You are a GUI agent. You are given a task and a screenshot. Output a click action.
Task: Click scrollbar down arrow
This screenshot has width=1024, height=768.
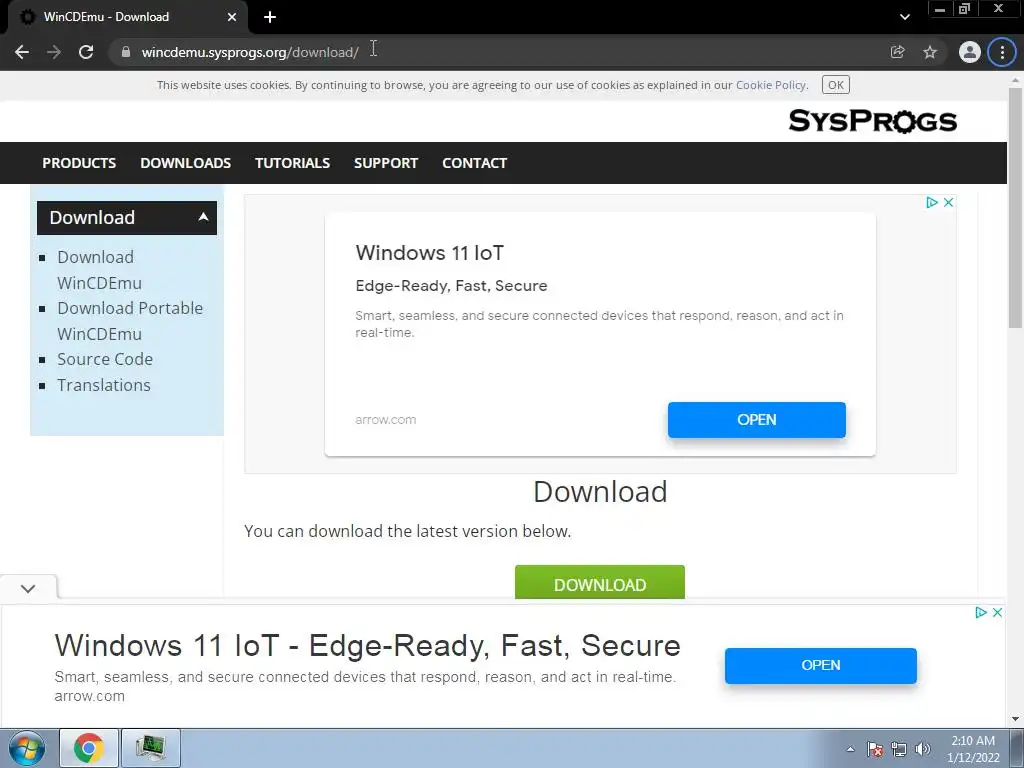click(x=1015, y=720)
